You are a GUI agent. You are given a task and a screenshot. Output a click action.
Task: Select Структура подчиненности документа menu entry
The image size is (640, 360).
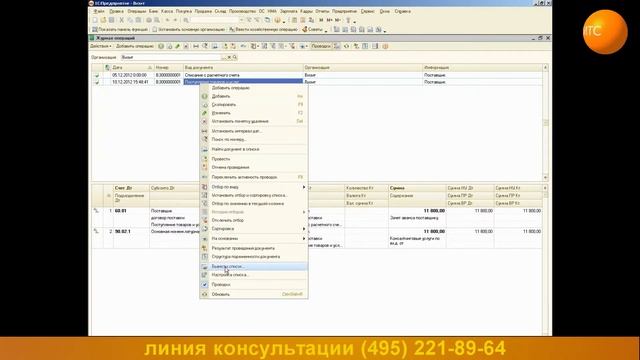click(x=253, y=257)
